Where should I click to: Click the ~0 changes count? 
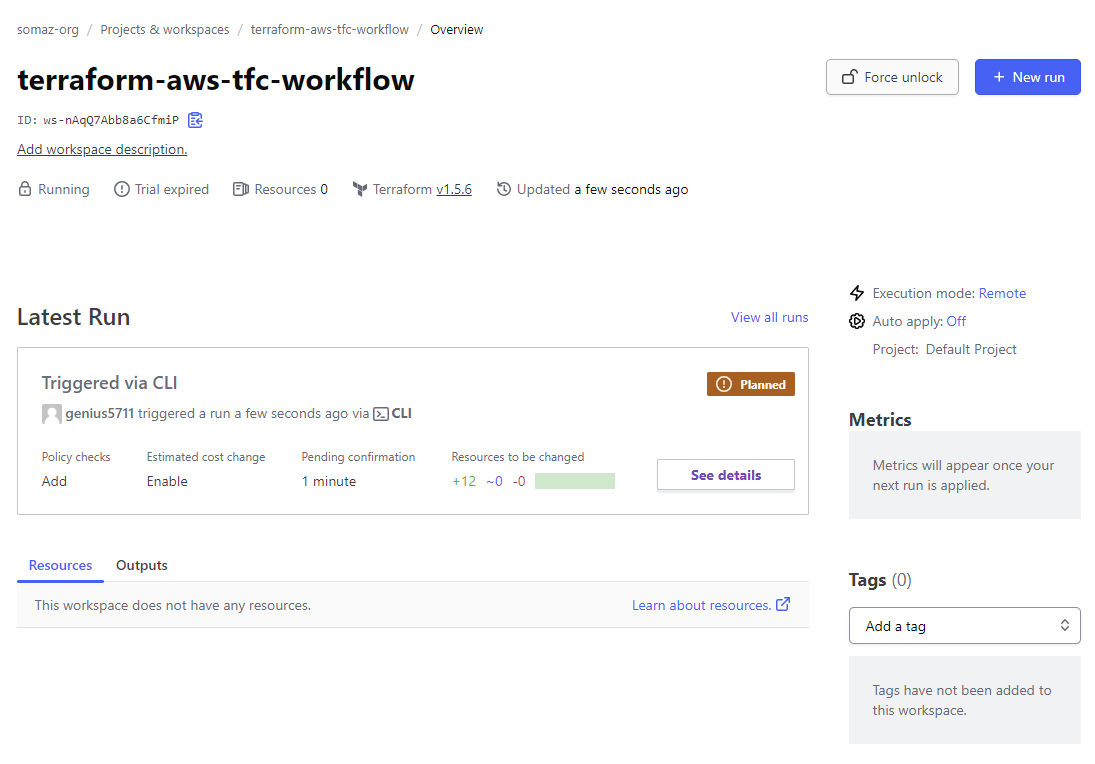(x=494, y=481)
